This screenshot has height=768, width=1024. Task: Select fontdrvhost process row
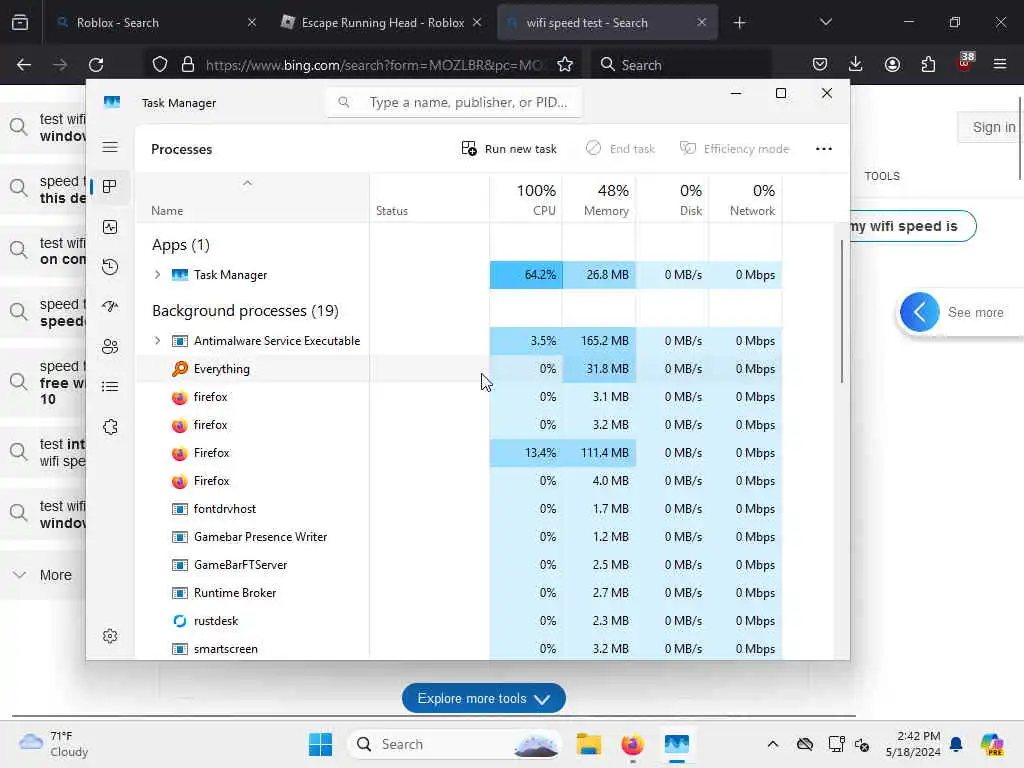(458, 509)
